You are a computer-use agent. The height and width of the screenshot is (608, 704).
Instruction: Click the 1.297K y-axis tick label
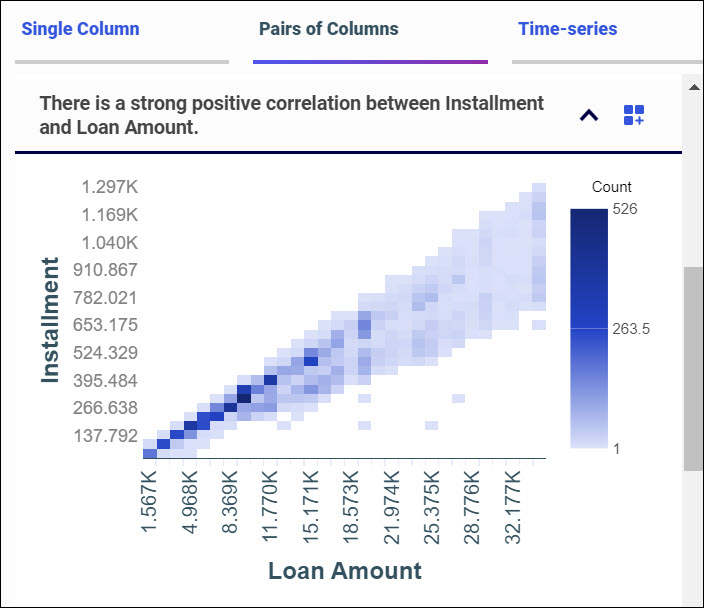109,187
